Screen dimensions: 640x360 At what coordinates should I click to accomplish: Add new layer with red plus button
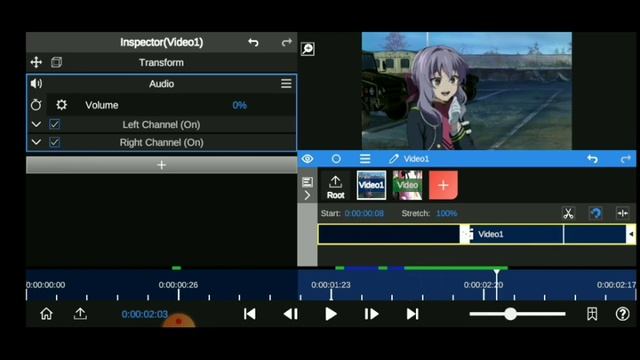pyautogui.click(x=443, y=185)
